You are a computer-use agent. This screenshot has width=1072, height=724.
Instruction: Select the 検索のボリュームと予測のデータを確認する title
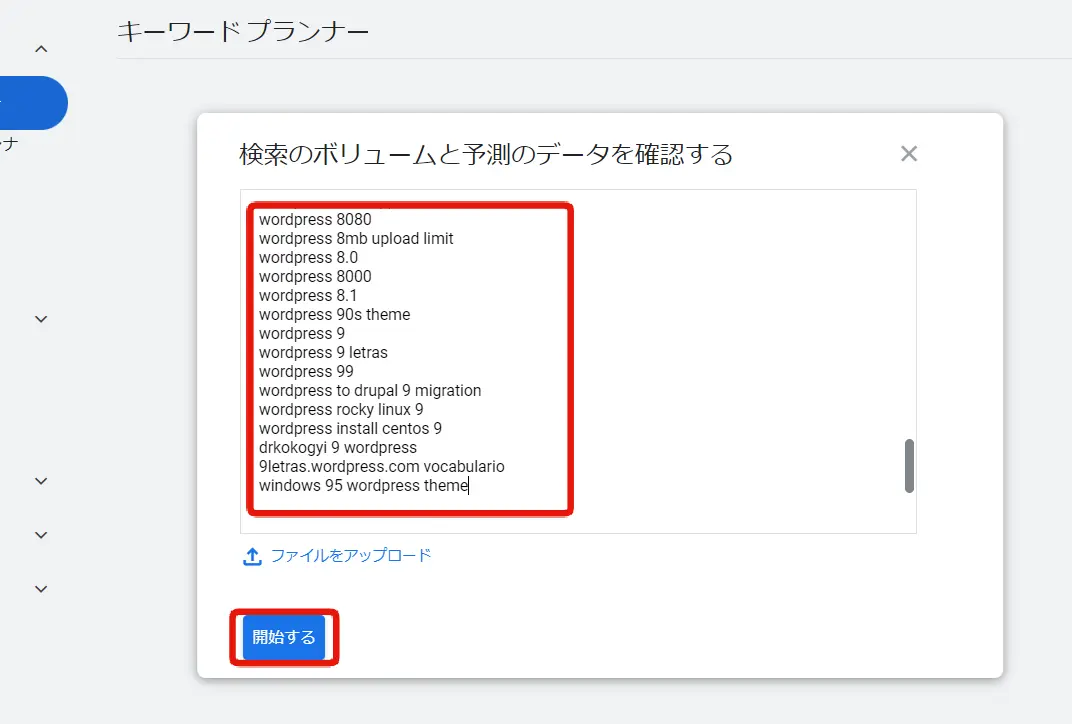(485, 154)
